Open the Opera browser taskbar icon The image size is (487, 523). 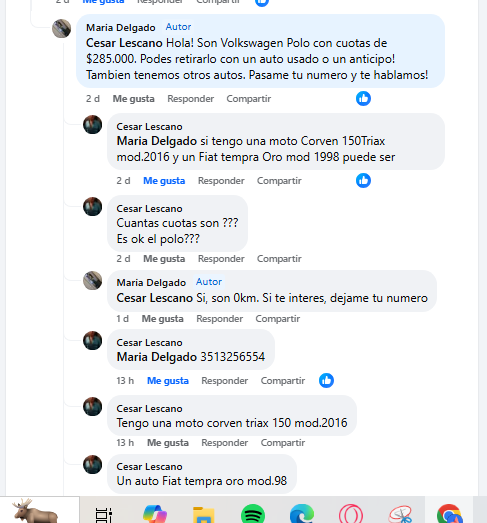click(351, 514)
